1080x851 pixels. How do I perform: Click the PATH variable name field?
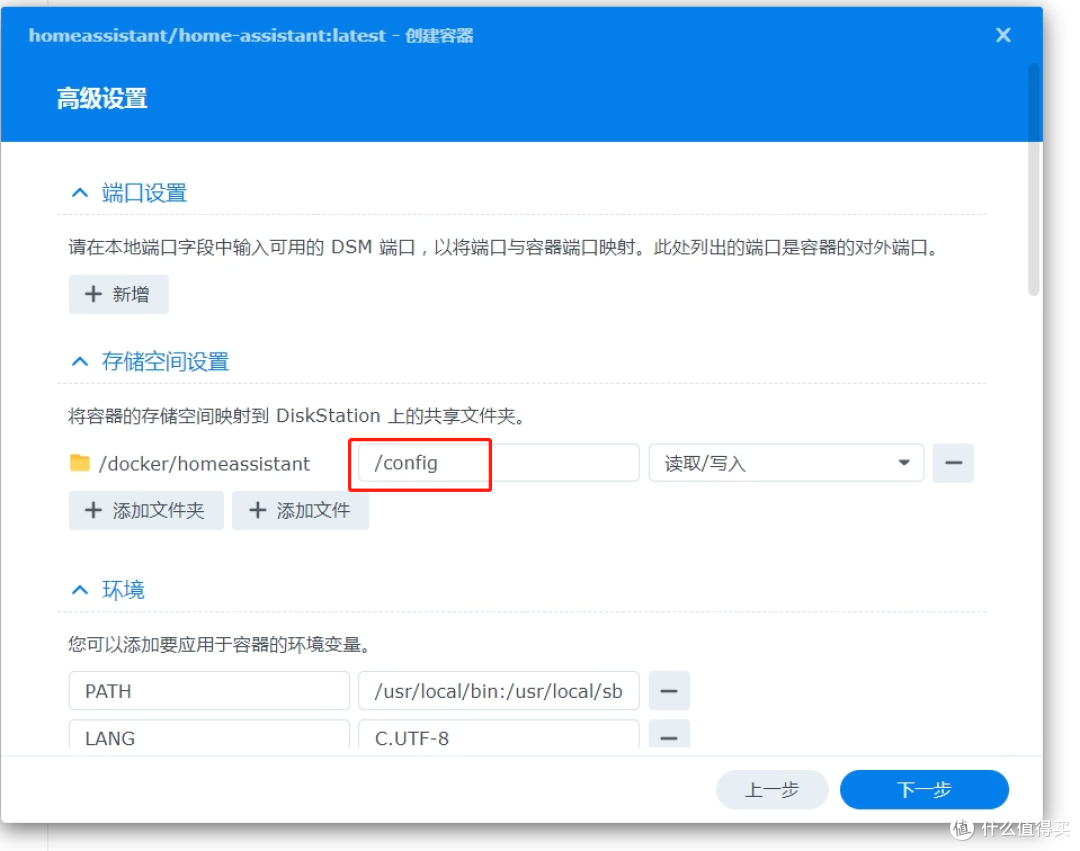(209, 691)
